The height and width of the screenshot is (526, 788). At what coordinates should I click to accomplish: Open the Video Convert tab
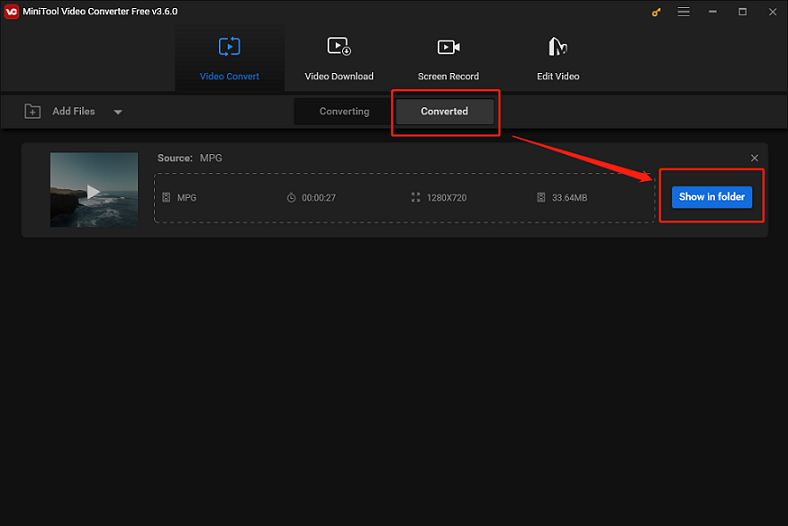[230, 58]
